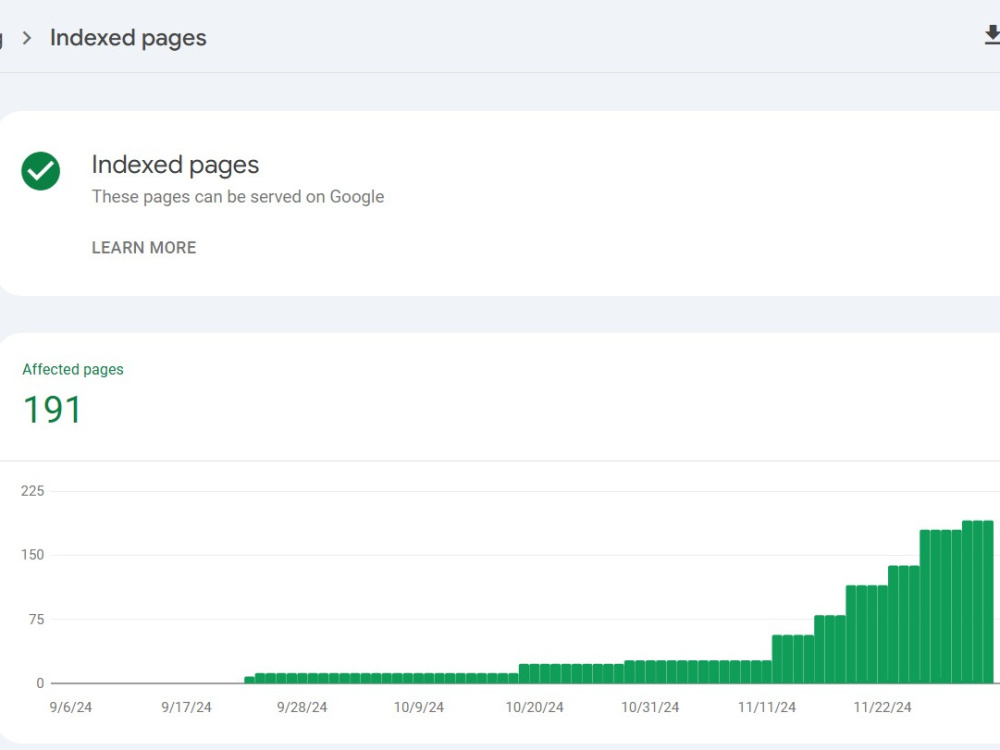Click the 75 y-axis label
The image size is (1000, 750).
coord(36,619)
